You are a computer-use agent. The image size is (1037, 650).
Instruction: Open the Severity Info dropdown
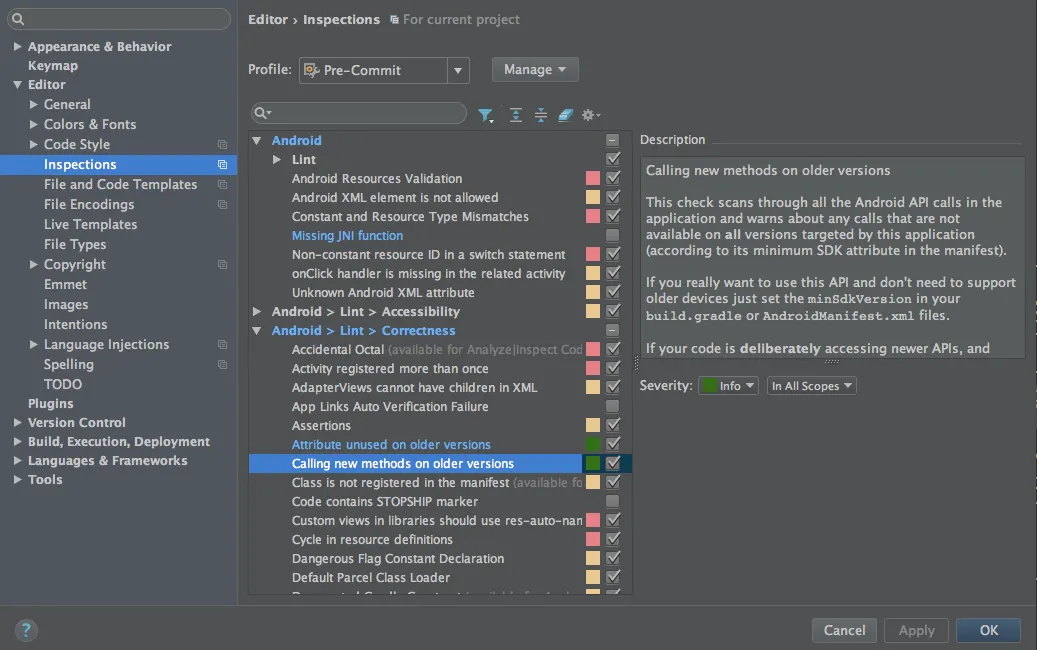(728, 386)
